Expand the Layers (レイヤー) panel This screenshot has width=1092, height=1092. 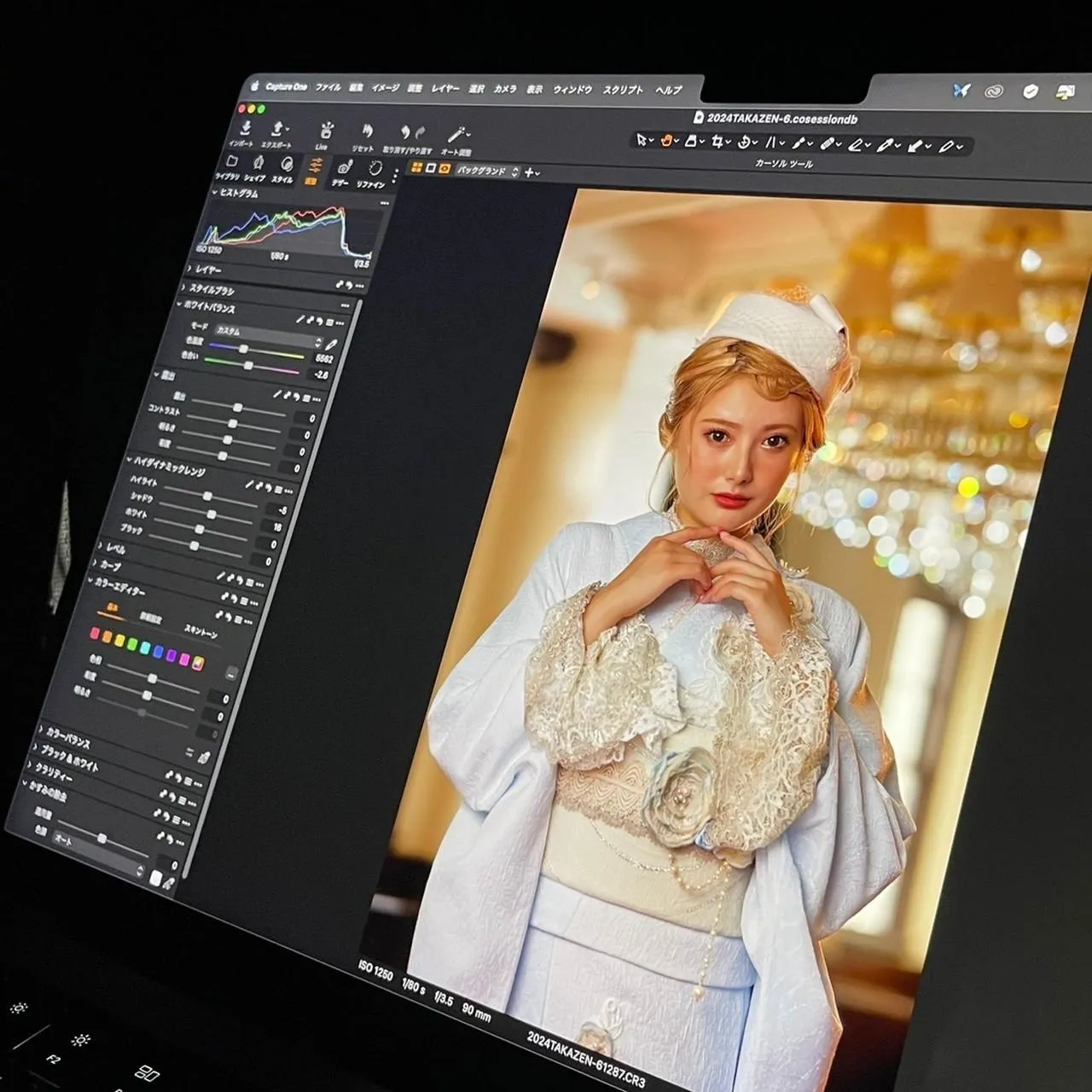[x=189, y=267]
